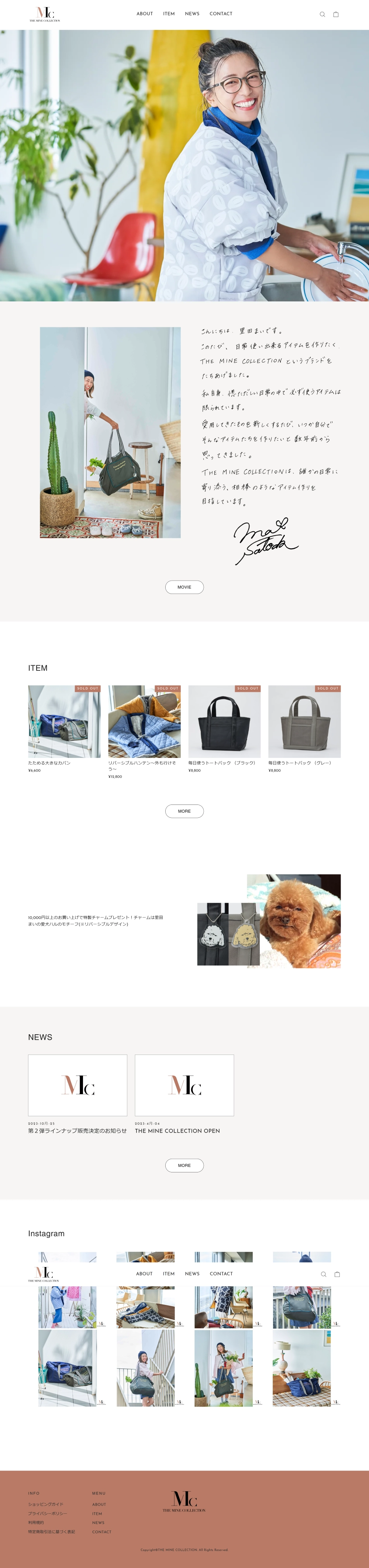Open the gray everyday tote bag product
Image resolution: width=369 pixels, height=1568 pixels.
(x=304, y=729)
